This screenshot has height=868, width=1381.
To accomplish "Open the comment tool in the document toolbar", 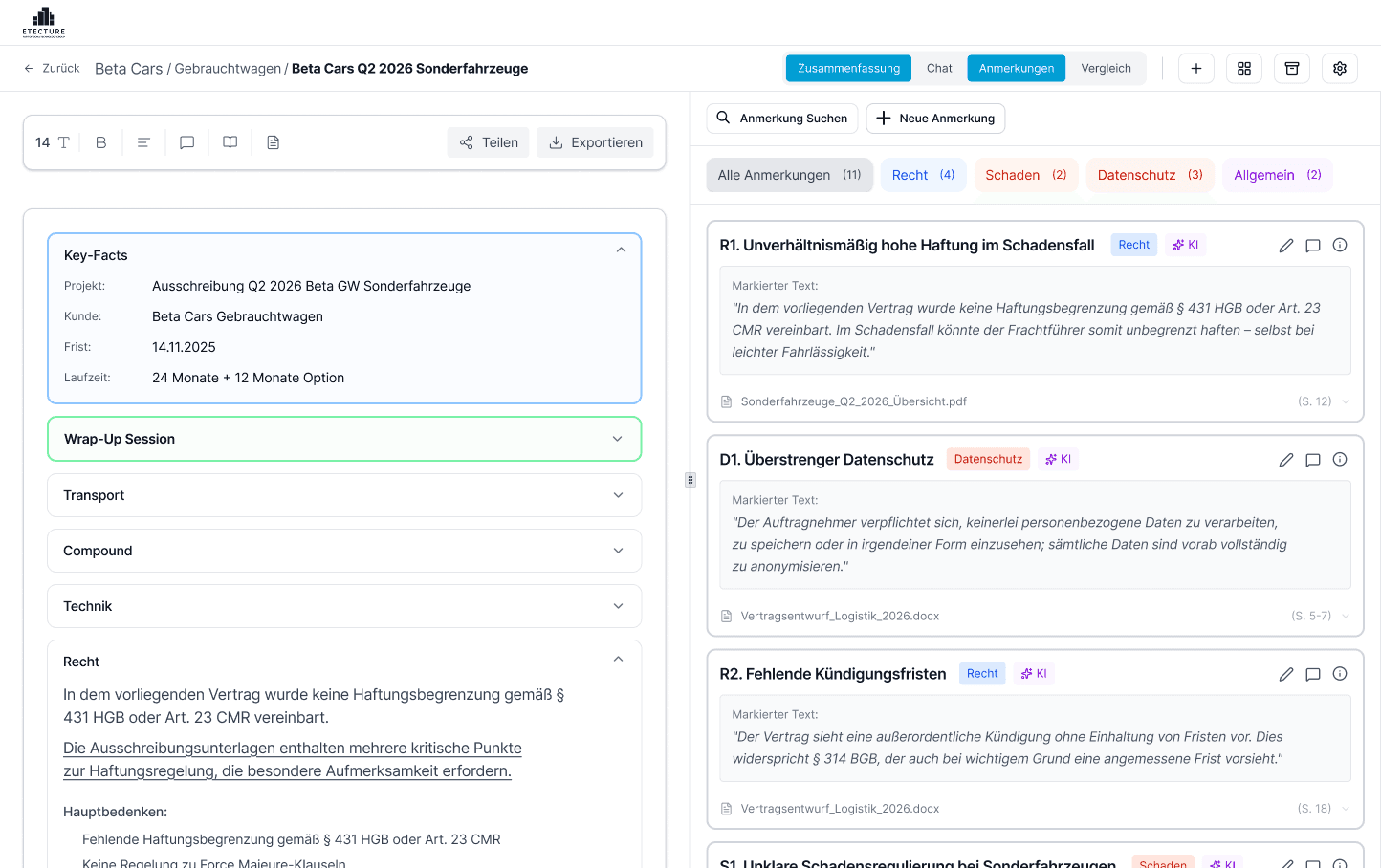I will [x=186, y=141].
